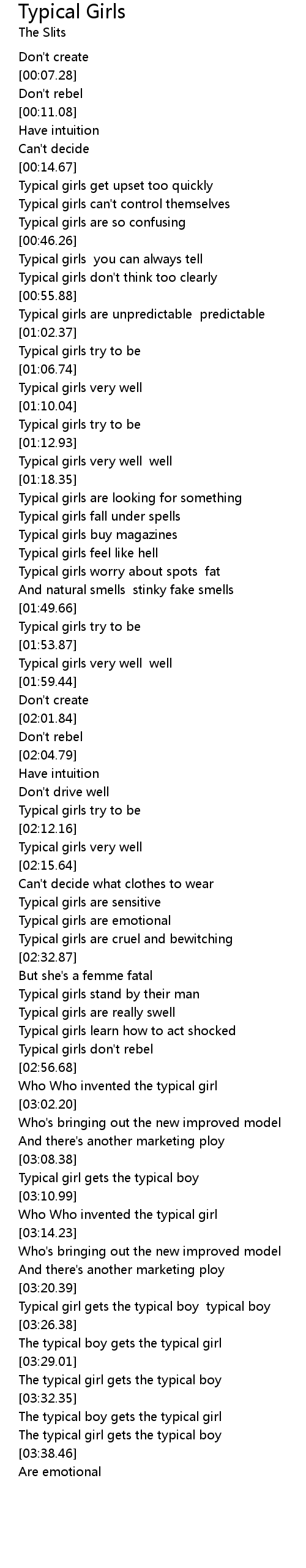Select the [00:46.26] timestamp
Screen dimensions: 306x1568
48,241
